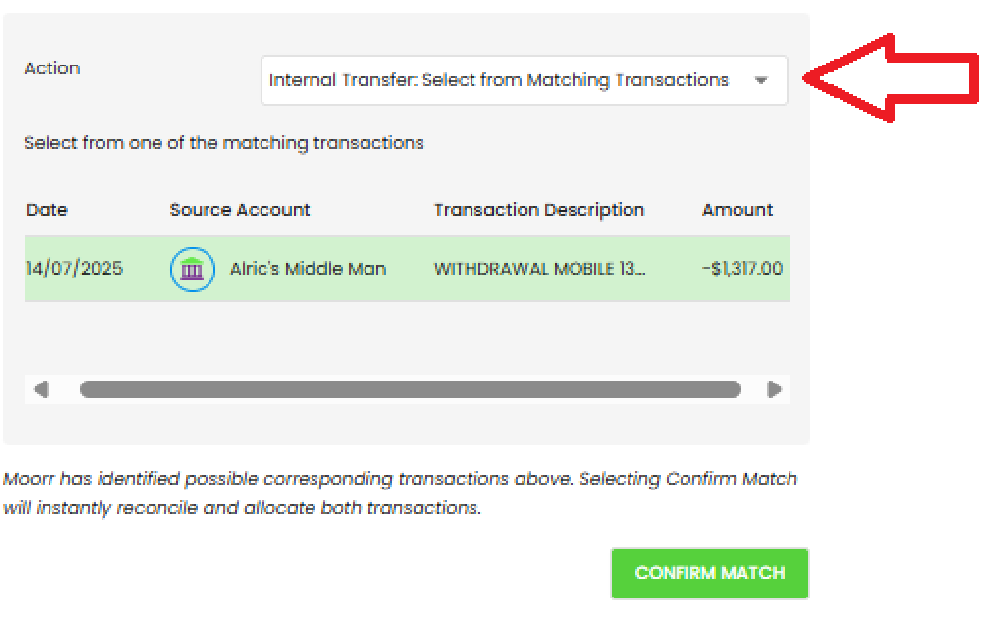Click the -$1,317.00 amount cell

[x=742, y=269]
